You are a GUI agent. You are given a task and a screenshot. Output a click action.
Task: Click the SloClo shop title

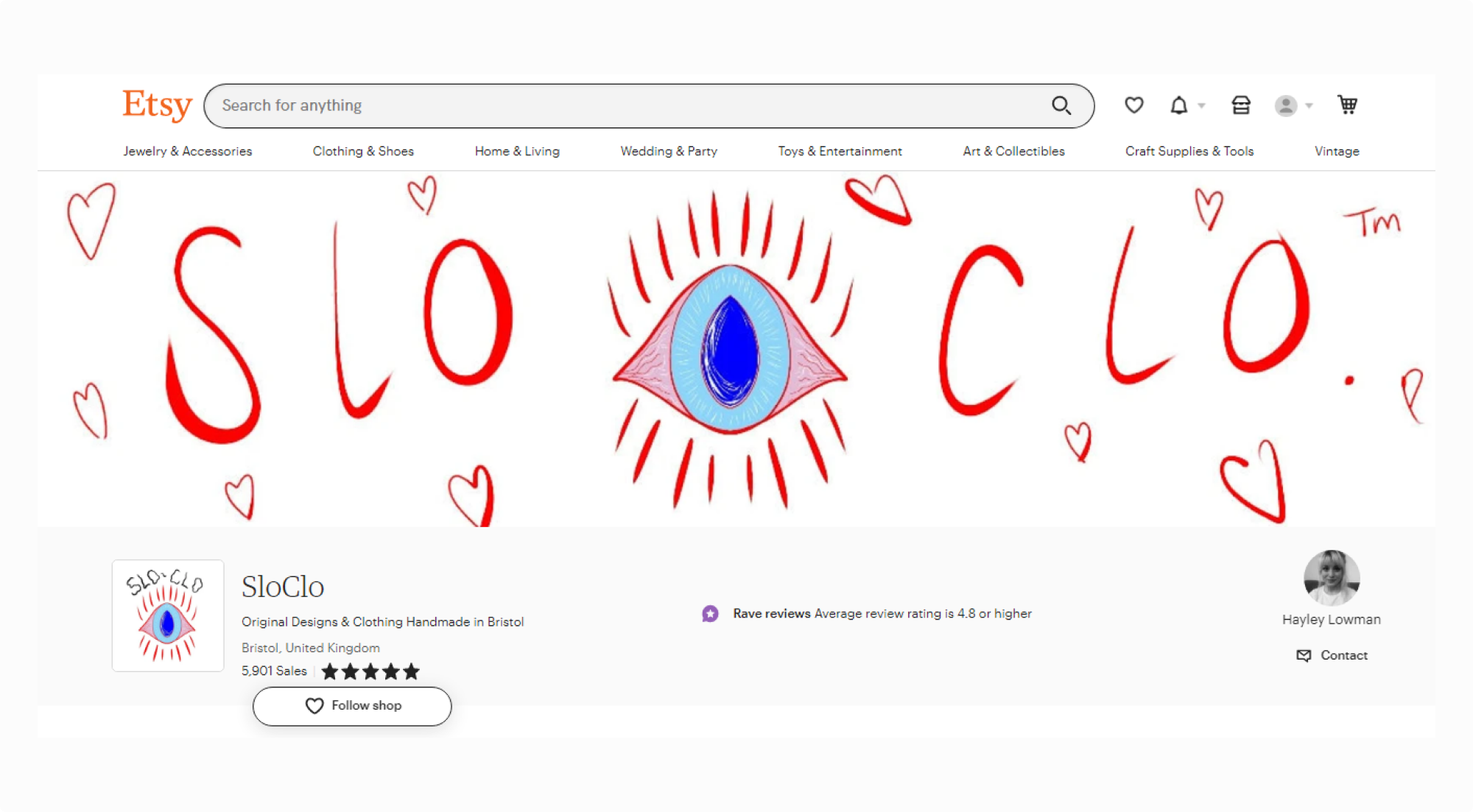coord(283,587)
